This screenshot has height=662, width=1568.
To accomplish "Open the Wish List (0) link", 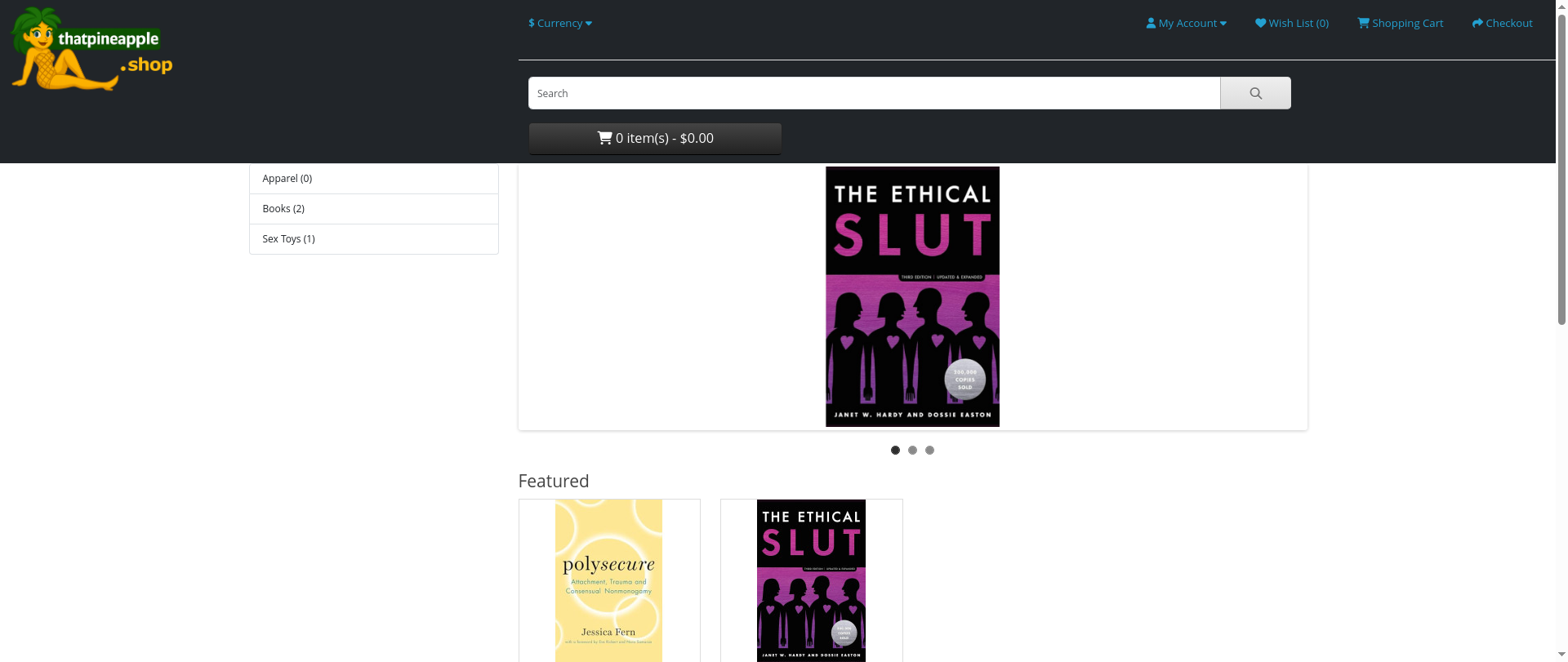I will click(x=1292, y=23).
